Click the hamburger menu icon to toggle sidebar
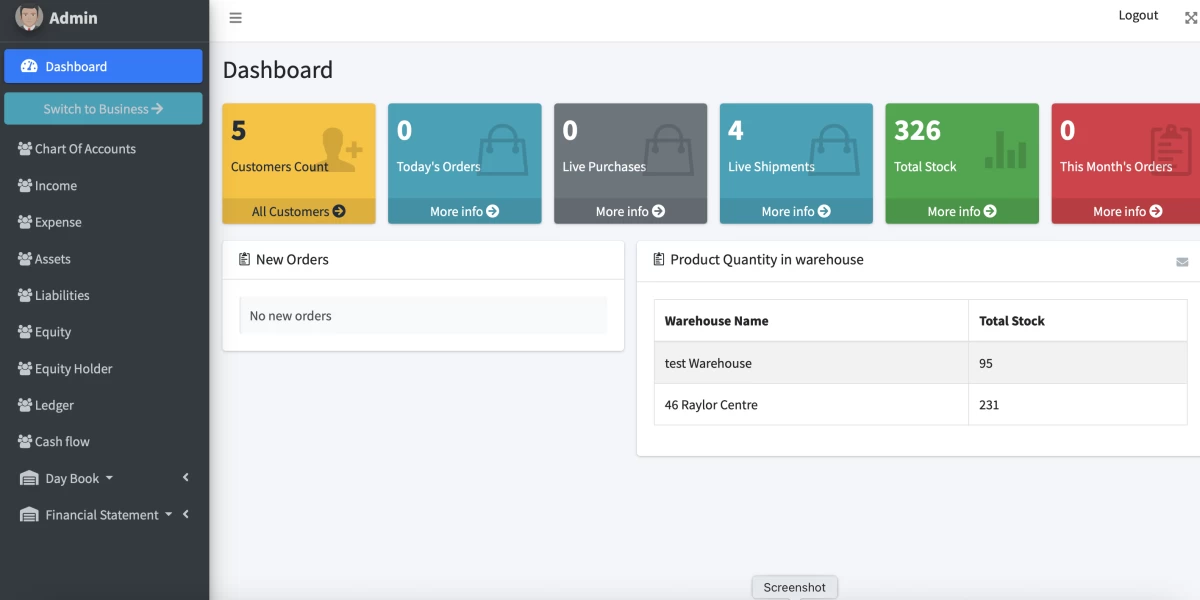 [235, 18]
